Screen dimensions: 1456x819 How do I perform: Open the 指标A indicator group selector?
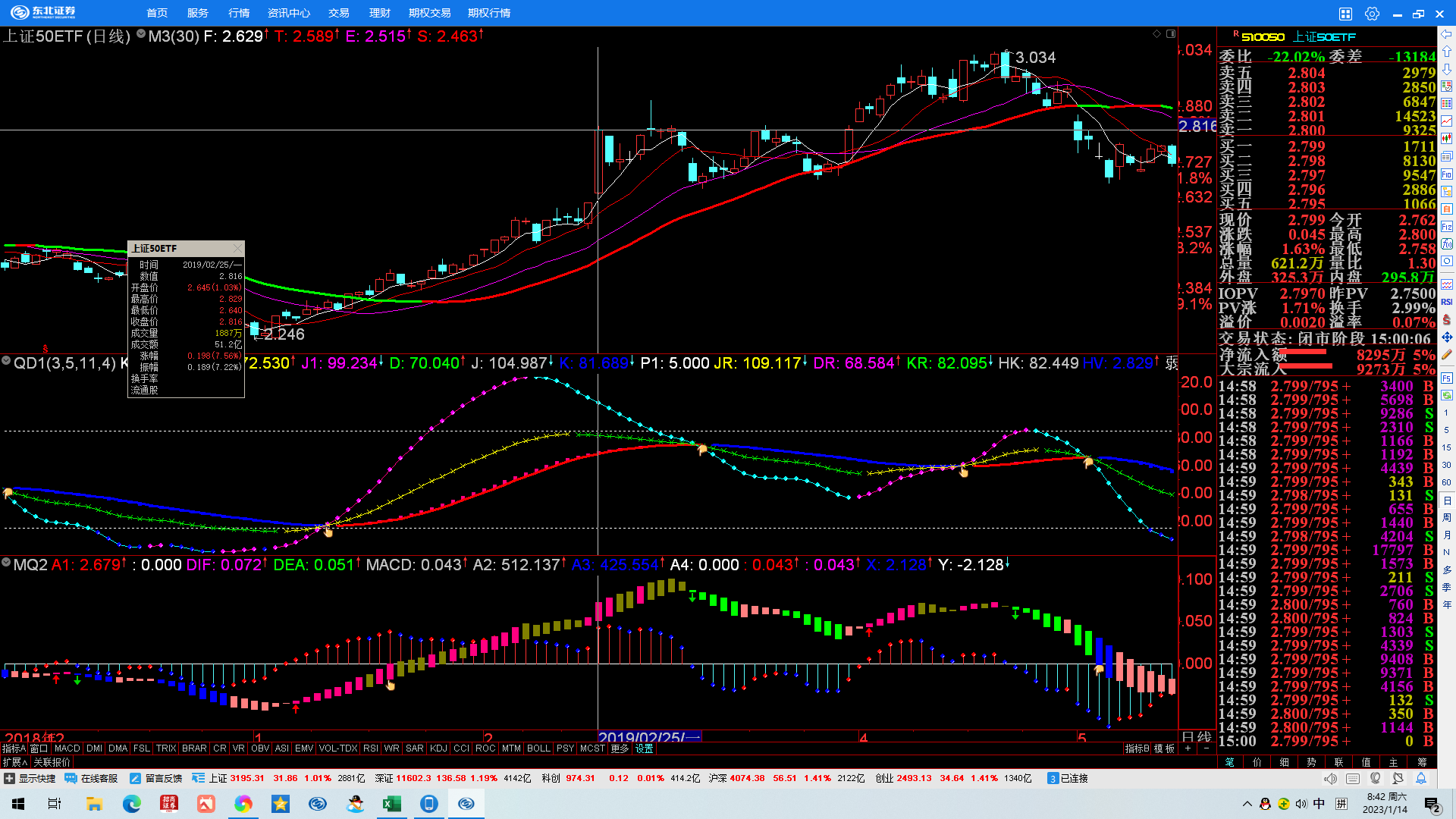pos(14,748)
